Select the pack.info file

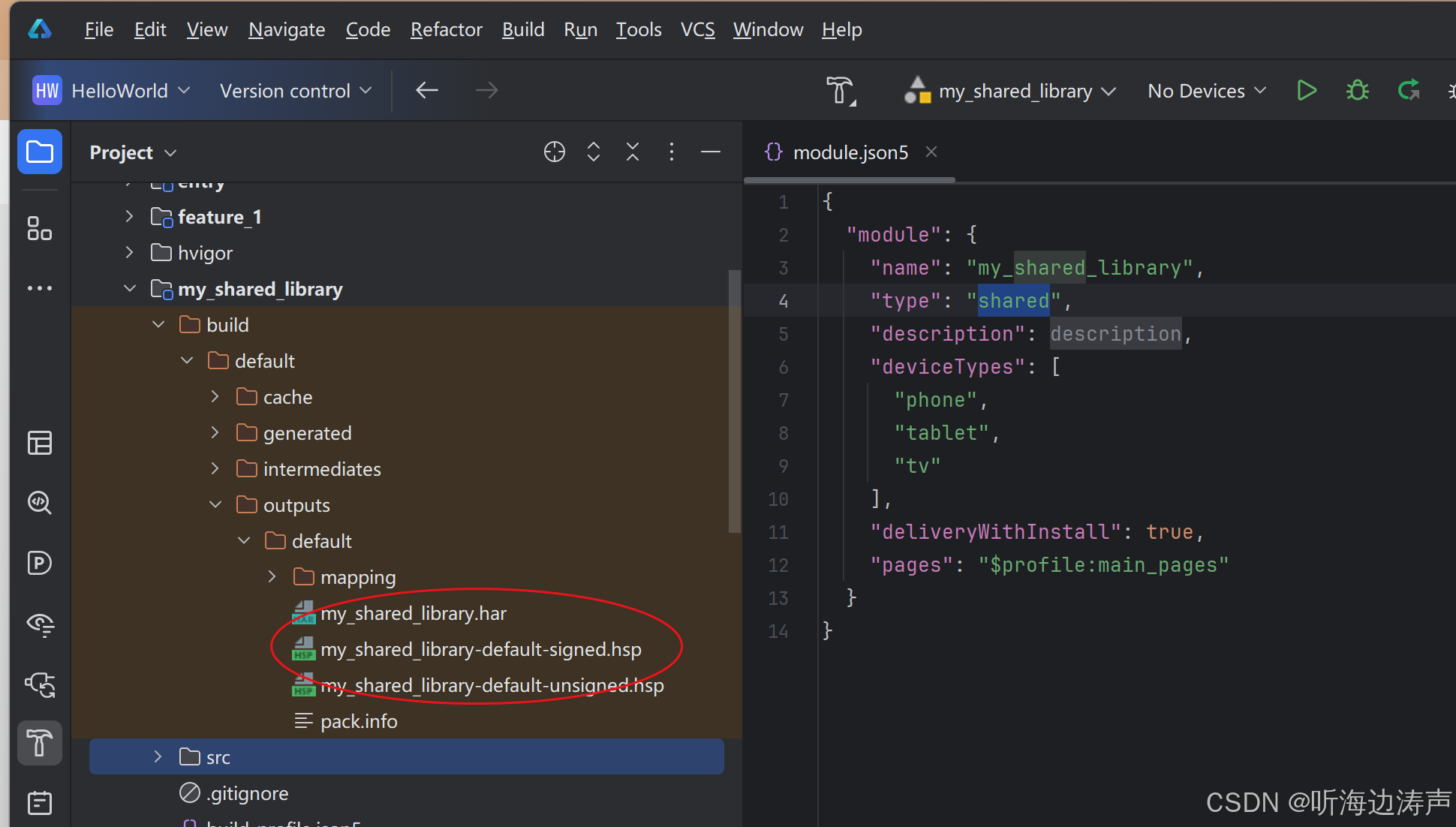359,721
